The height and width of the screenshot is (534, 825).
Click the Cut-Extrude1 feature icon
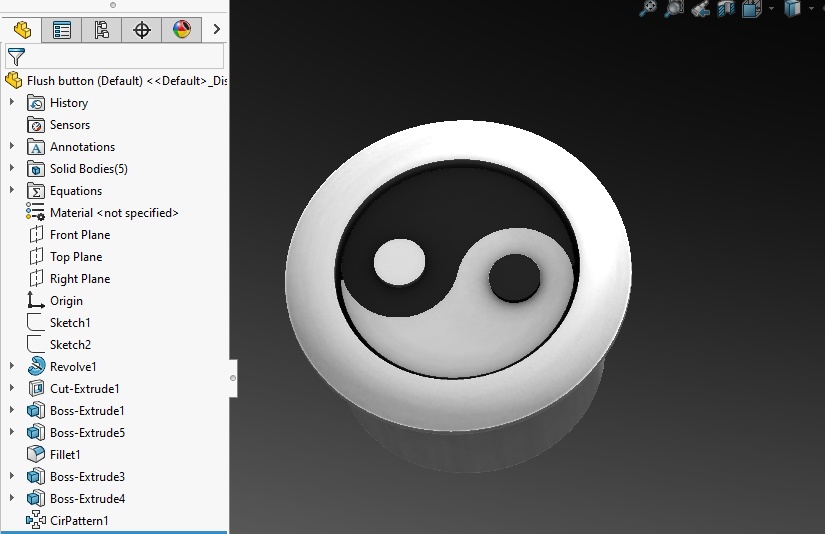coord(36,388)
